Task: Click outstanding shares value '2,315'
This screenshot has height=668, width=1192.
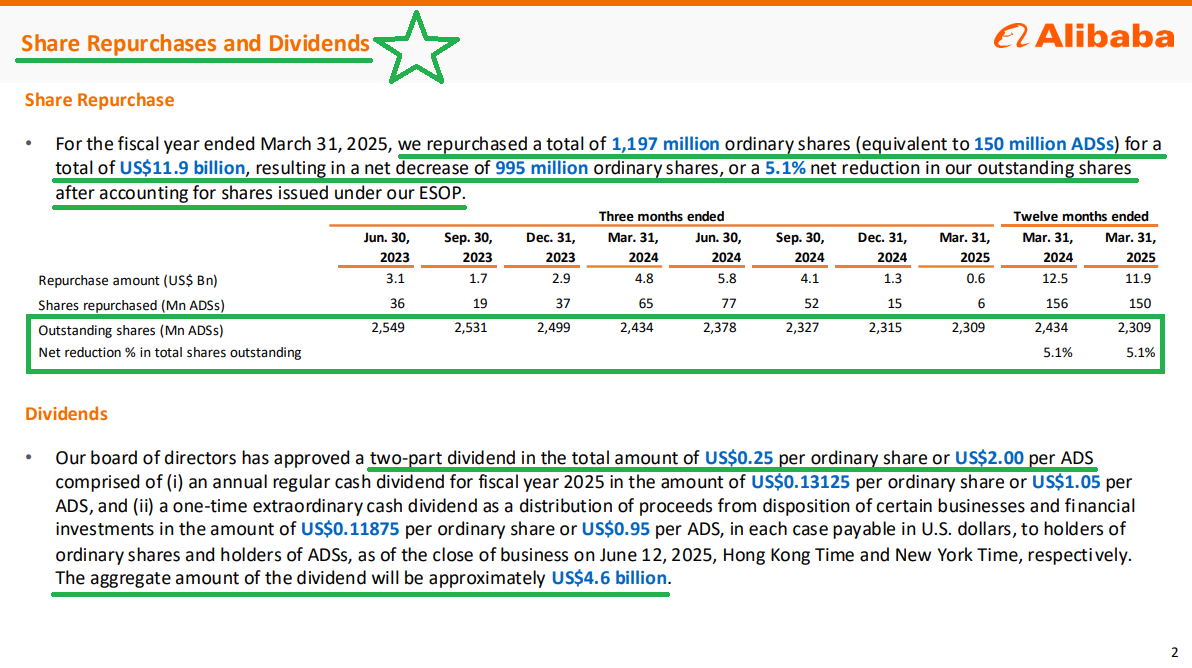Action: pyautogui.click(x=885, y=328)
